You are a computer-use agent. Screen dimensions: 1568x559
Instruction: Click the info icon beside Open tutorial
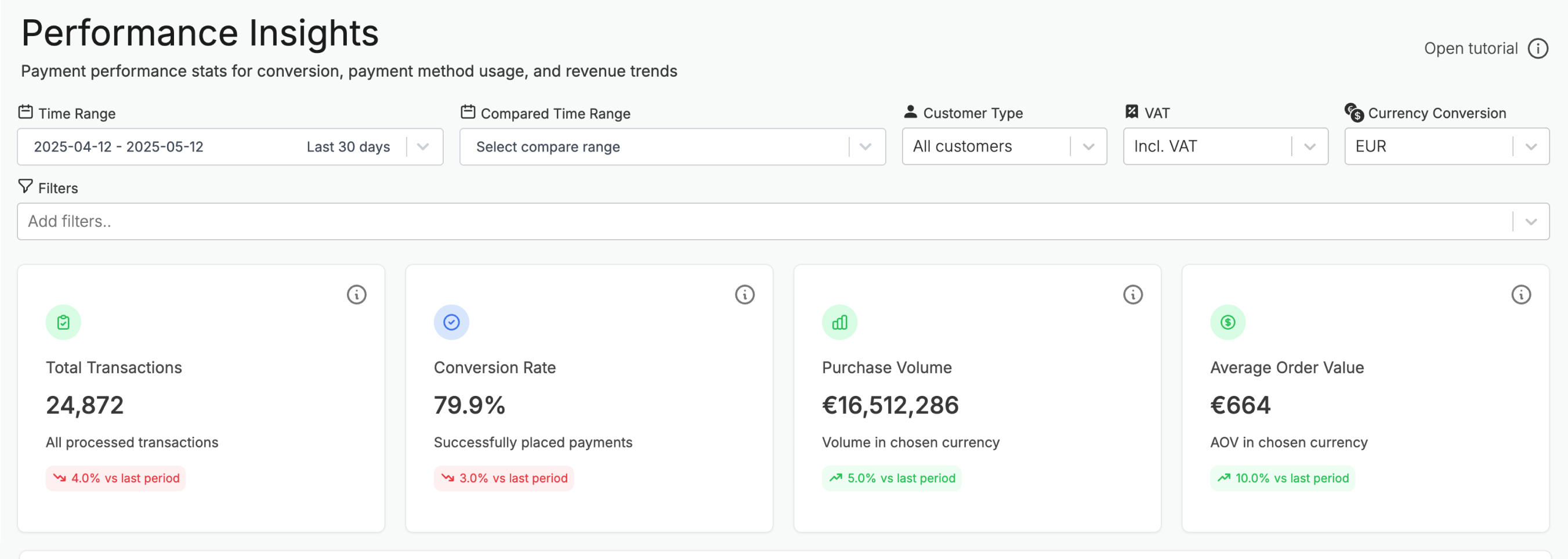(1538, 49)
